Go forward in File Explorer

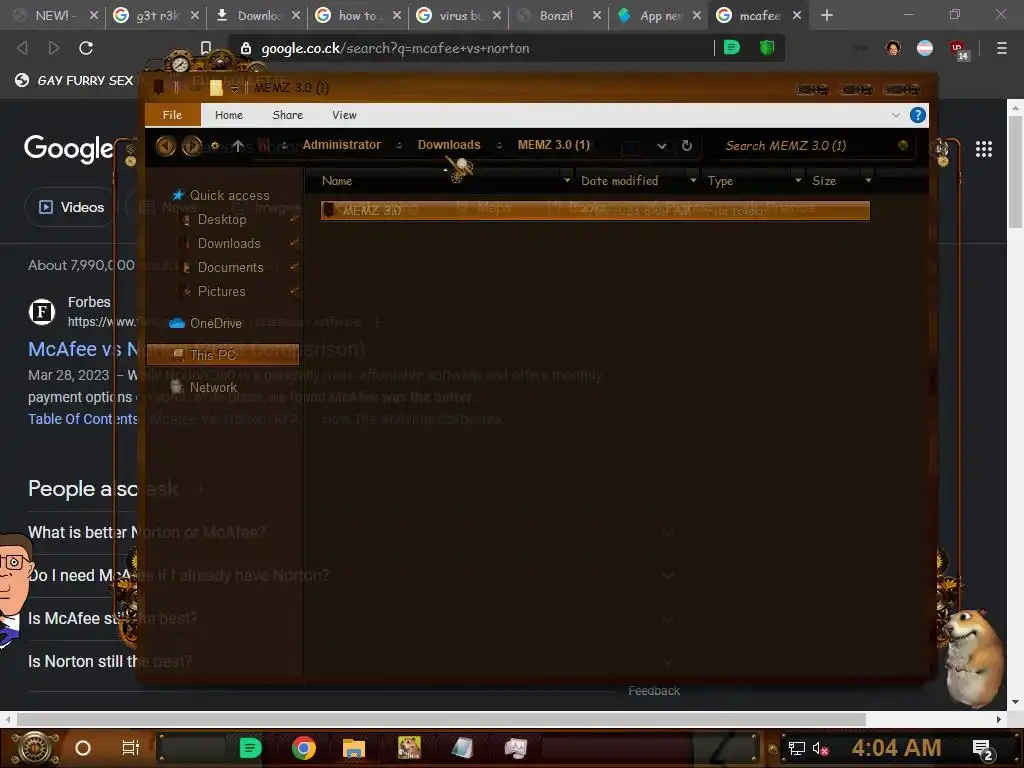pos(191,146)
